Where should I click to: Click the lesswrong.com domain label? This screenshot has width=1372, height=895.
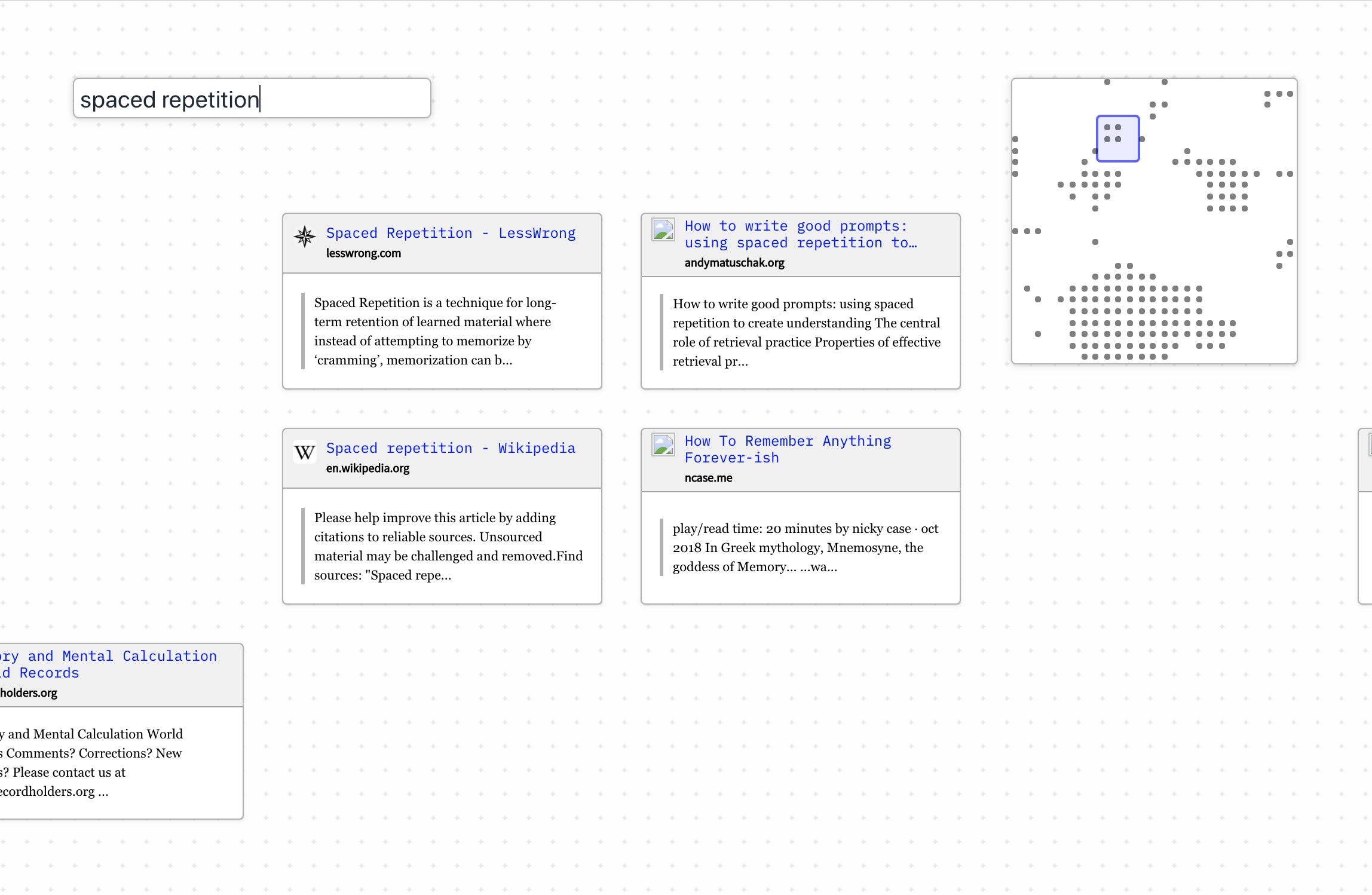coord(363,253)
